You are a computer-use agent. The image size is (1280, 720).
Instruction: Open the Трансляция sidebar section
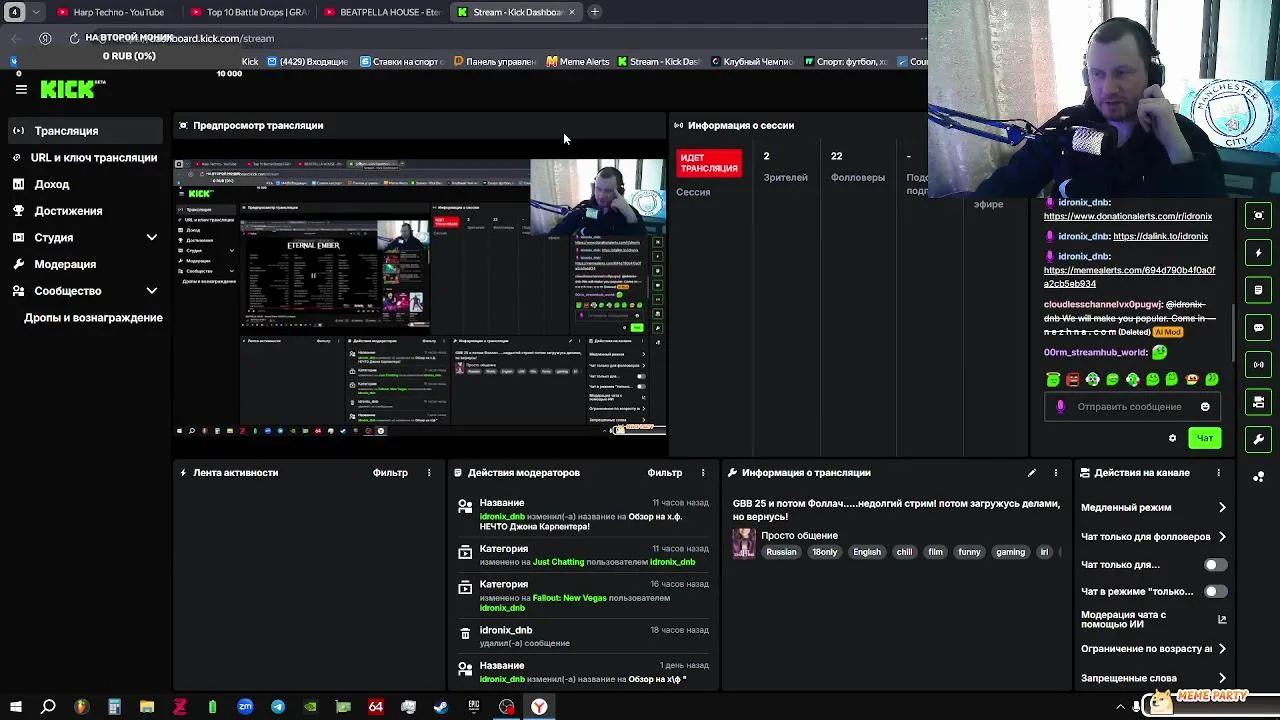point(85,131)
